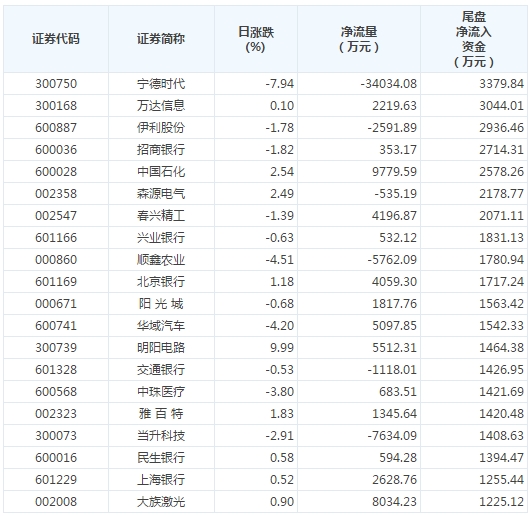Click the 森源电气 cell
Image resolution: width=530 pixels, height=517 pixels.
(x=161, y=193)
